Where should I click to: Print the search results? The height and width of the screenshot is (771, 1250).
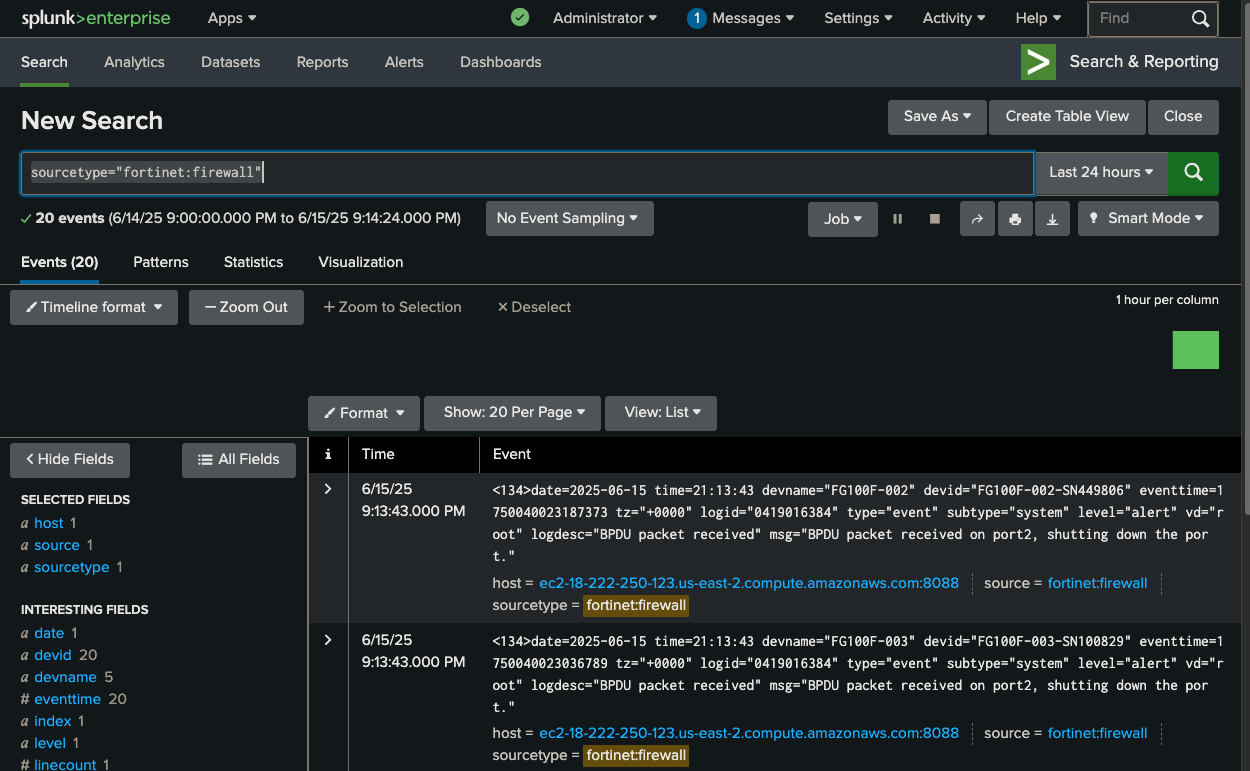[x=1015, y=218]
